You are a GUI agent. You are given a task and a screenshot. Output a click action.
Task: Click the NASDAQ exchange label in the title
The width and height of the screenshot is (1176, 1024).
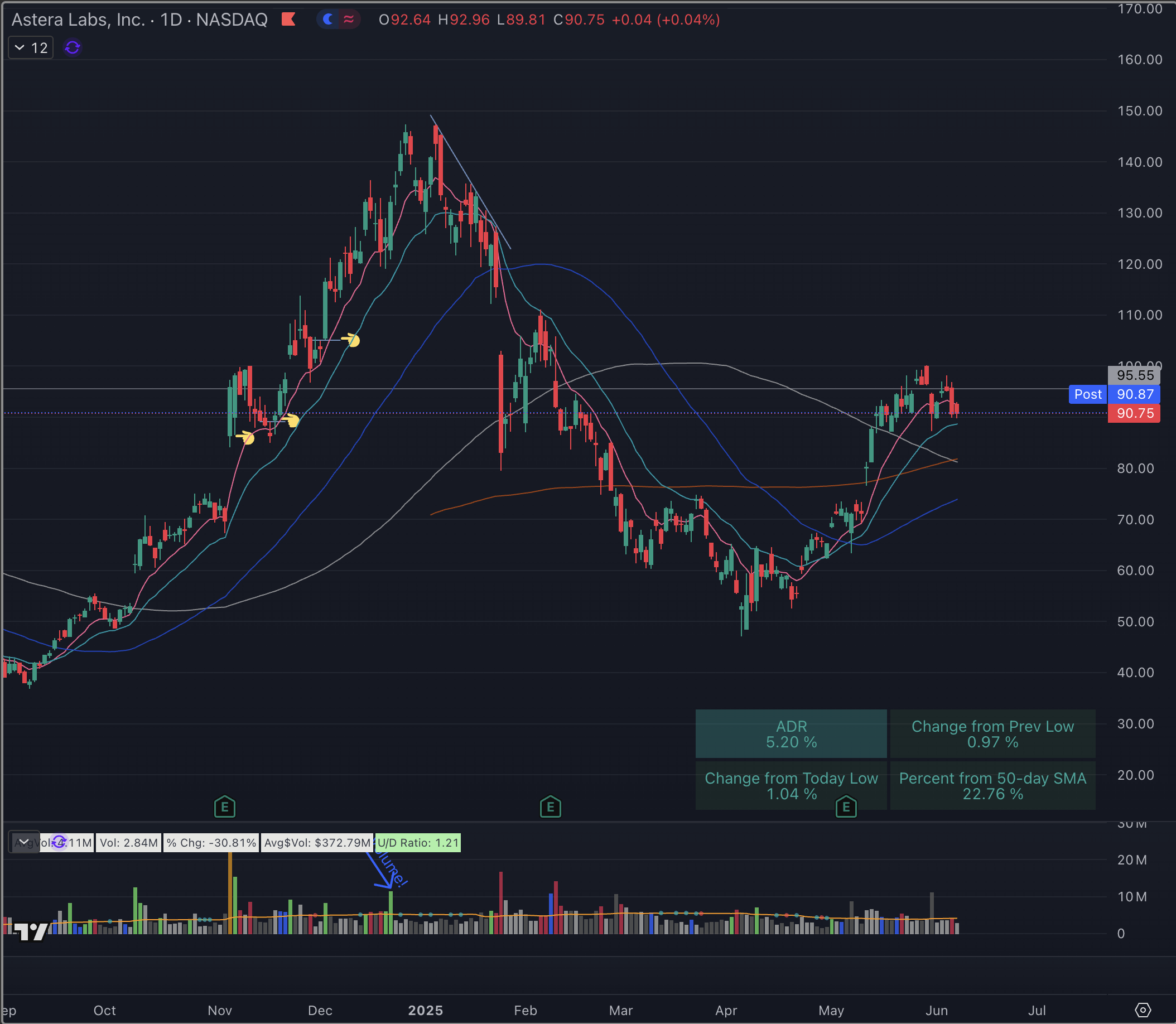[x=232, y=19]
